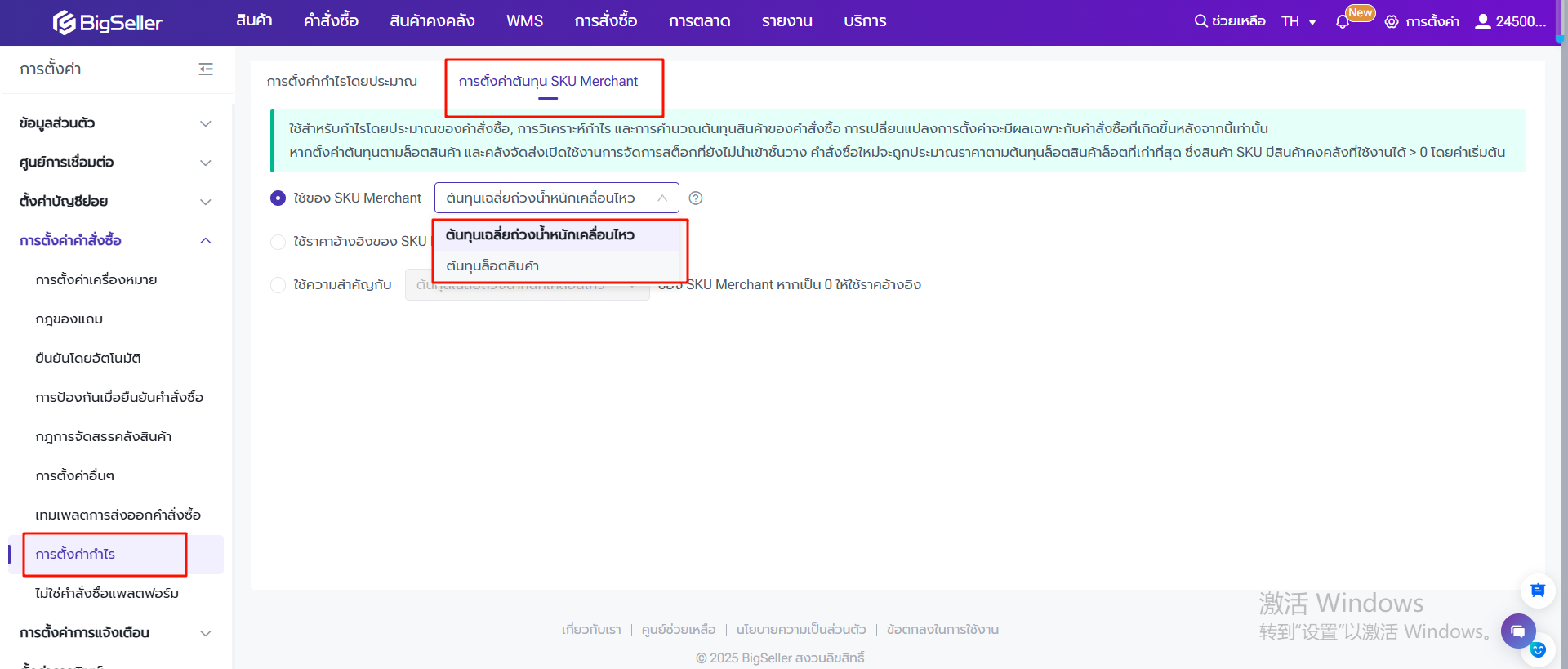The width and height of the screenshot is (1568, 669).
Task: Open the 'นโยบายความเป็นส่วนตัว' footer link
Action: (800, 630)
